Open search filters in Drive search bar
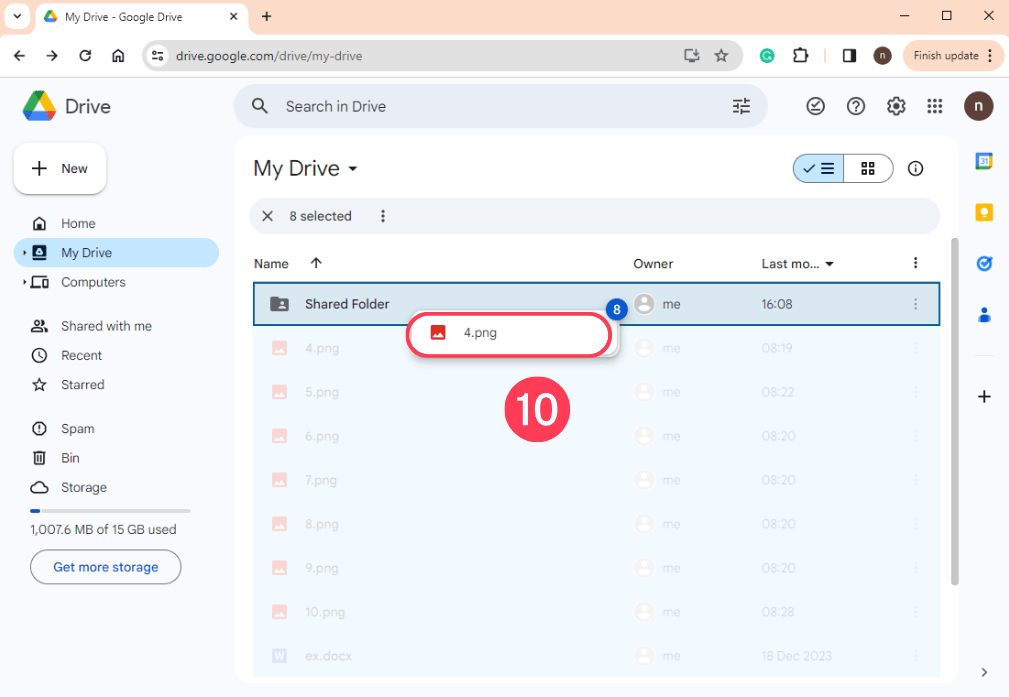 [x=741, y=105]
